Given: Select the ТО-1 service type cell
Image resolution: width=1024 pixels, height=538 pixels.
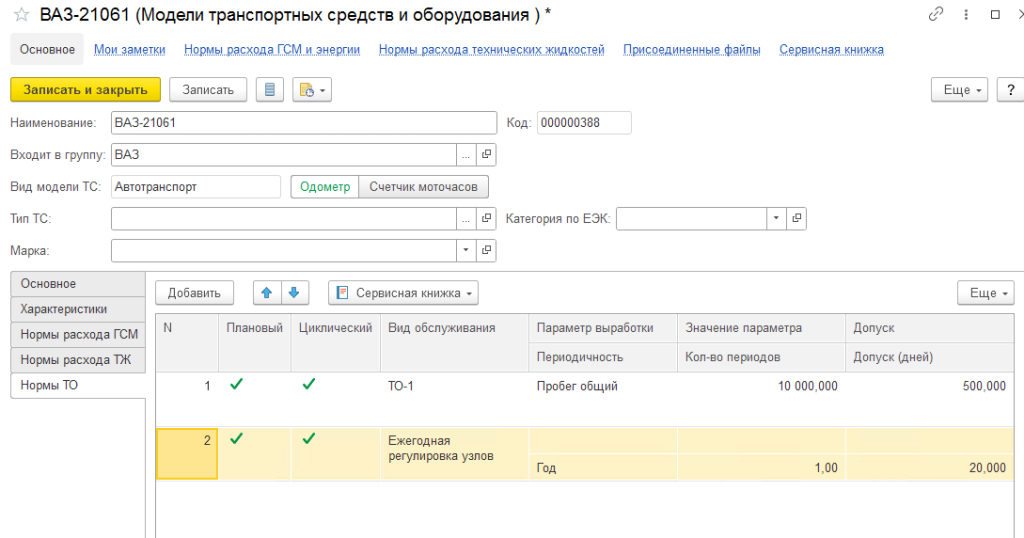Looking at the screenshot, I should (455, 400).
